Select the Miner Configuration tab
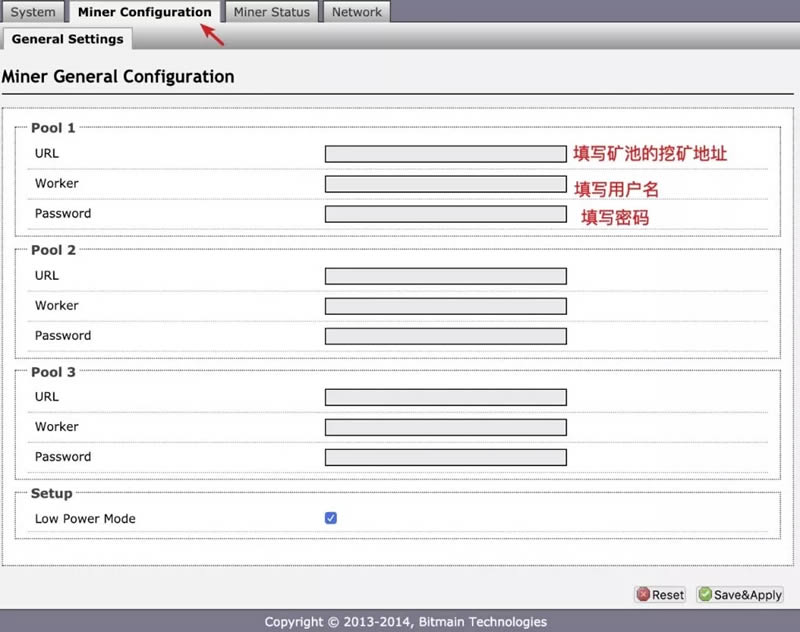The image size is (800, 632). tap(144, 12)
